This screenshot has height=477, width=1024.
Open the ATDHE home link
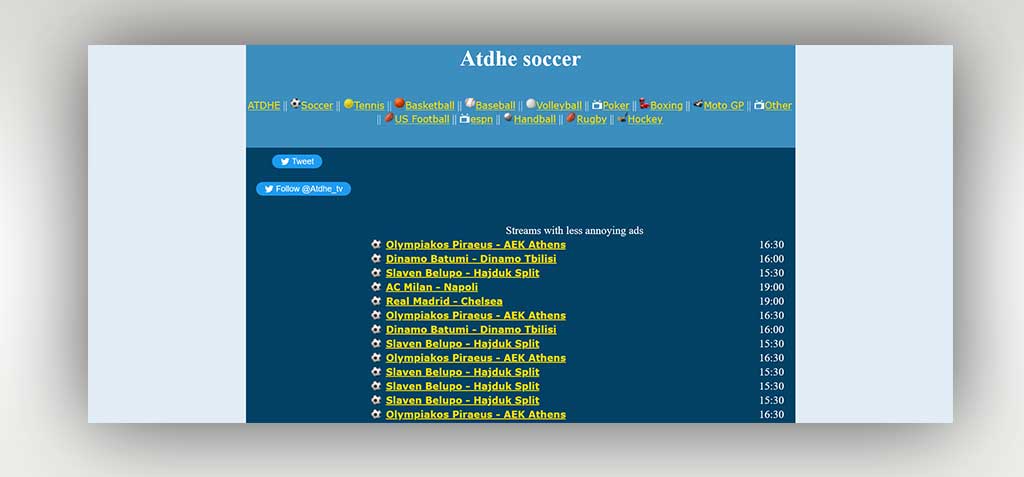264,105
